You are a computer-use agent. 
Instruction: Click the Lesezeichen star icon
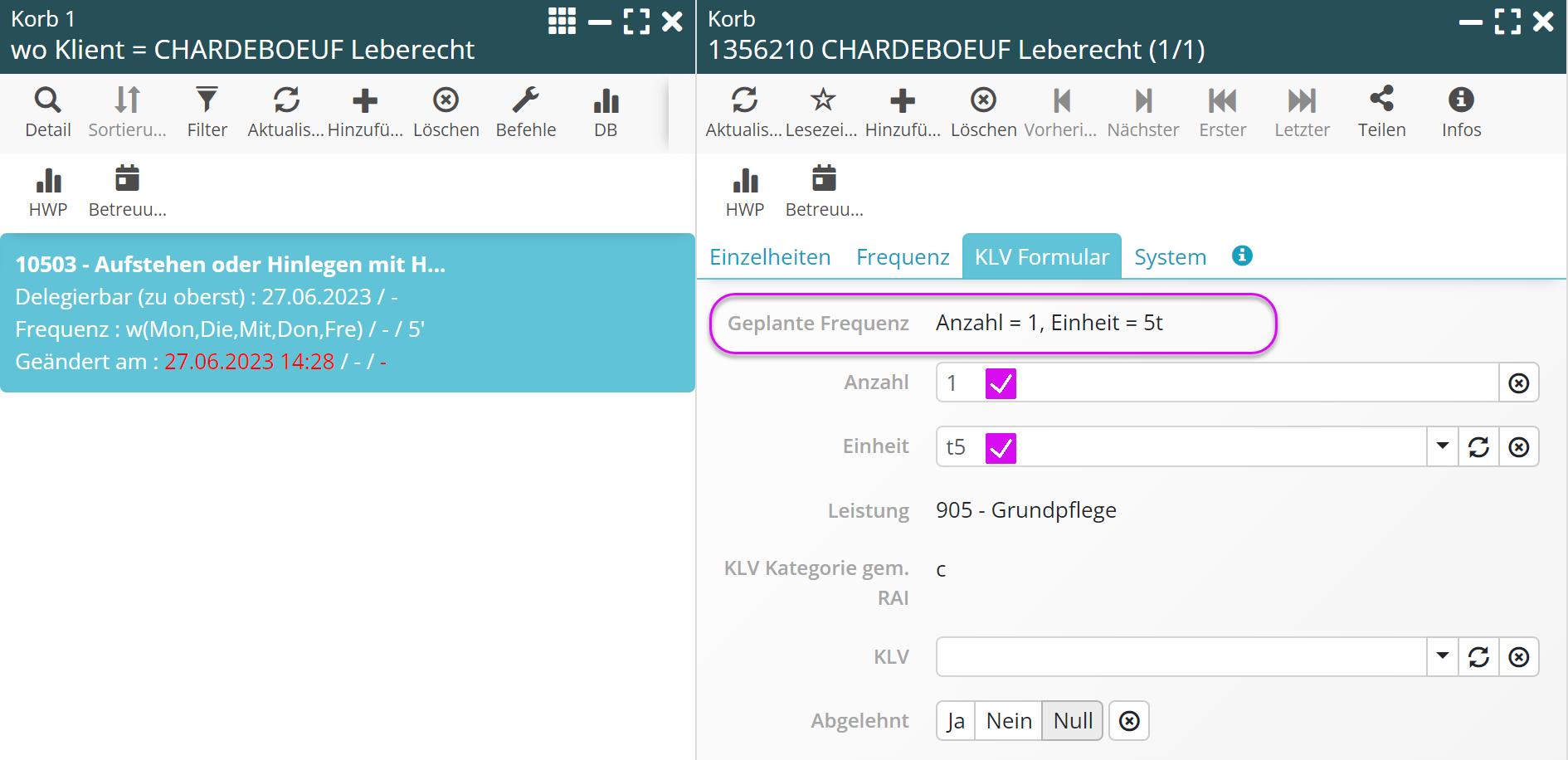[x=821, y=112]
